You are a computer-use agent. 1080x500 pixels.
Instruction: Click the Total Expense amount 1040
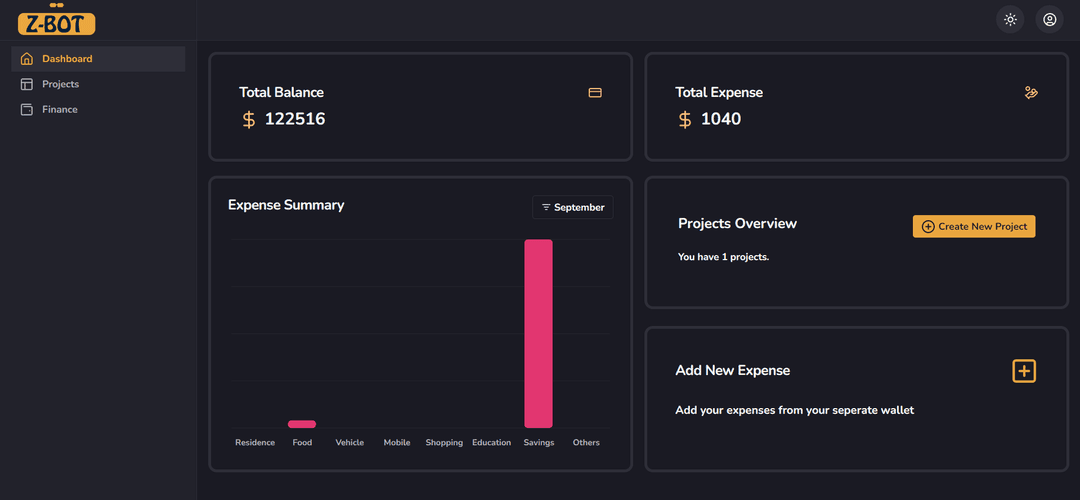tap(721, 119)
